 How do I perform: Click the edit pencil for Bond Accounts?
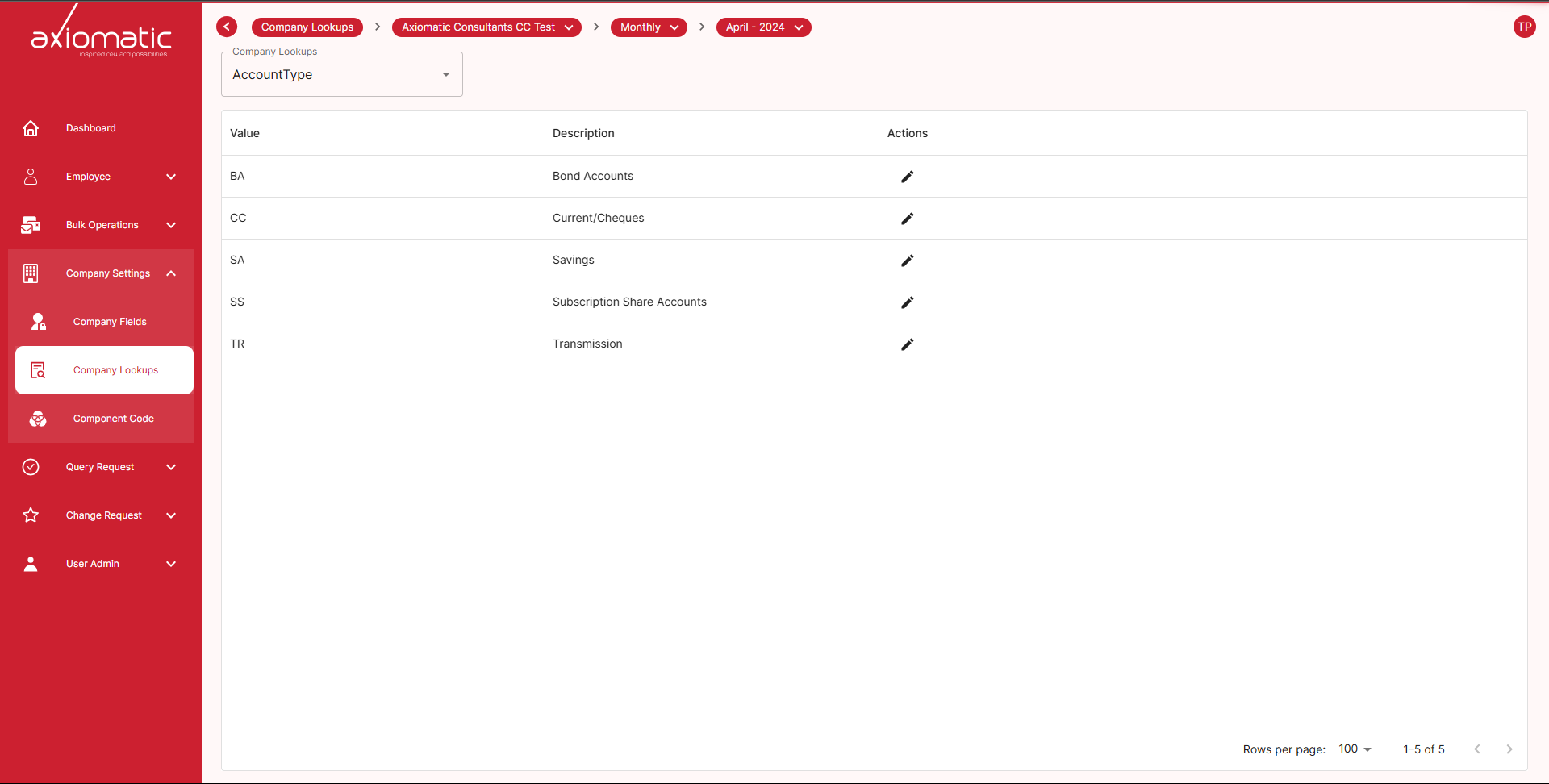907,177
